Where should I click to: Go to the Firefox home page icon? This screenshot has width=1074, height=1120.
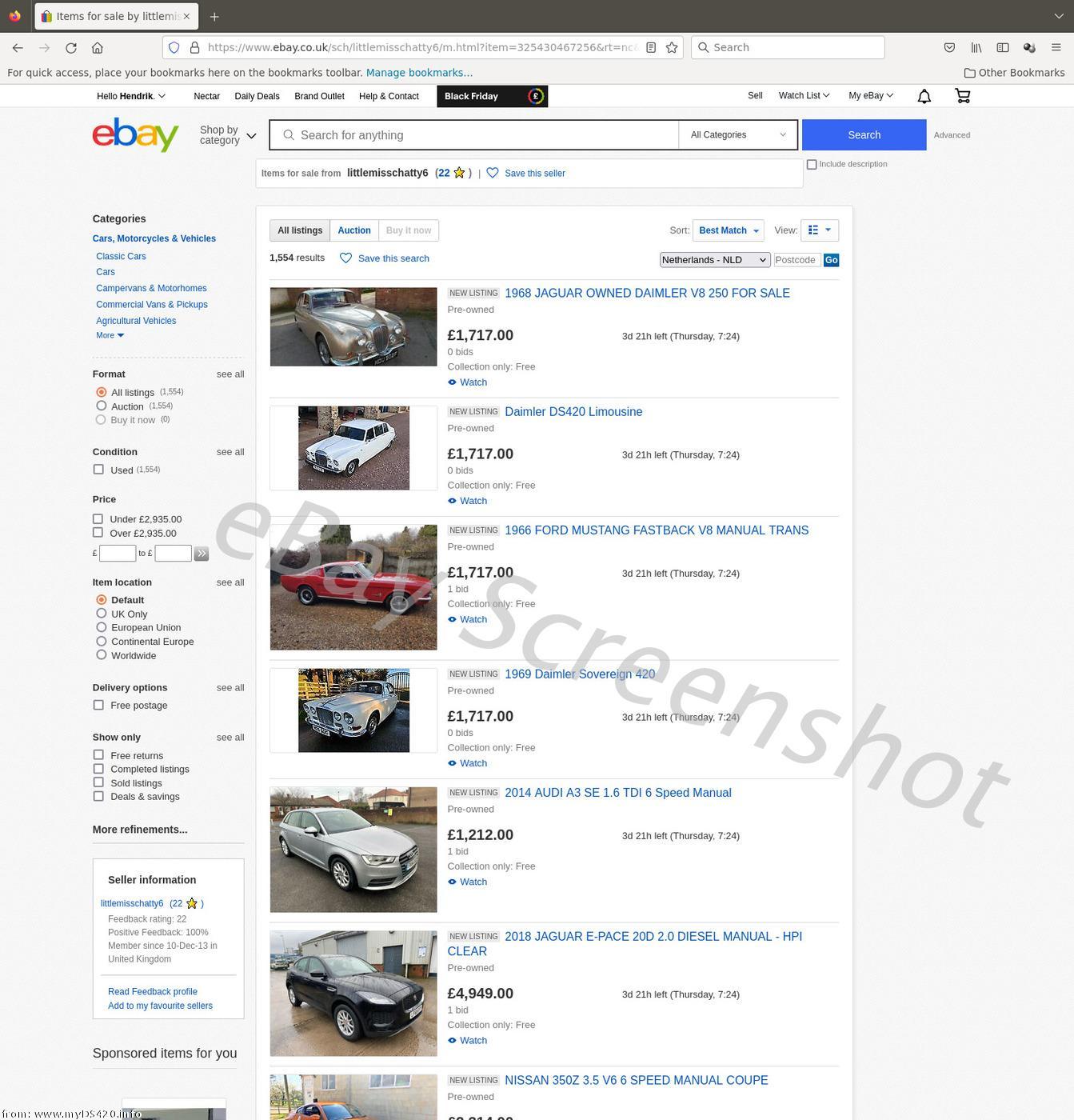pos(98,48)
